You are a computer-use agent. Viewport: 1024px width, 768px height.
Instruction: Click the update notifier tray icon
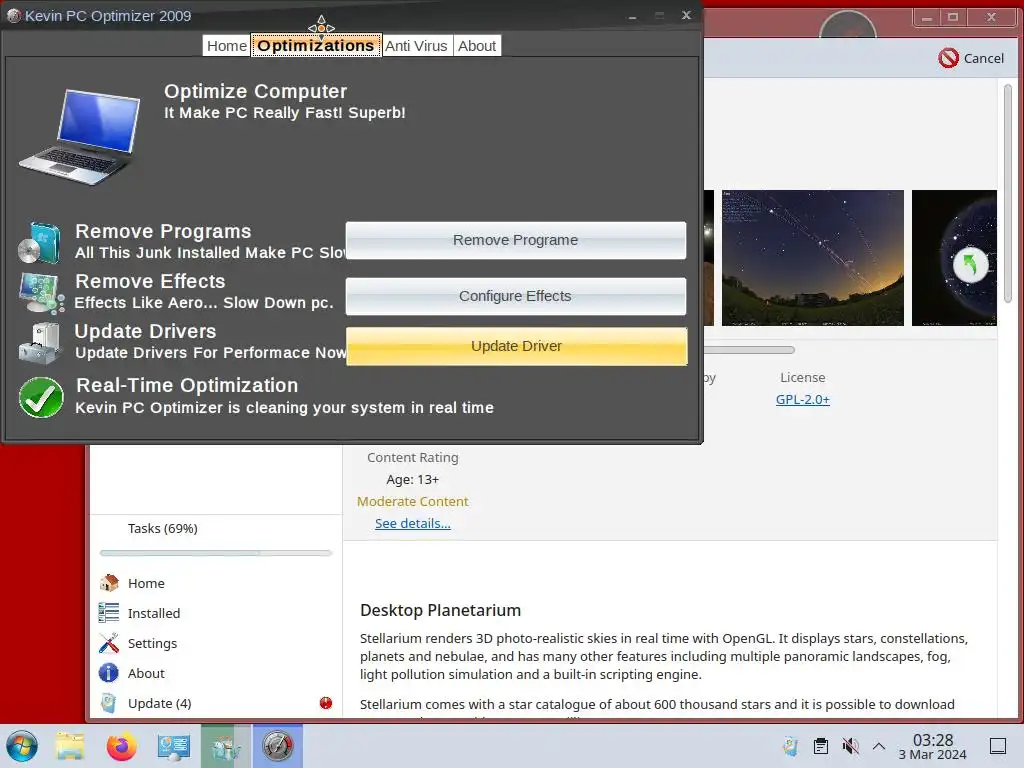click(790, 746)
